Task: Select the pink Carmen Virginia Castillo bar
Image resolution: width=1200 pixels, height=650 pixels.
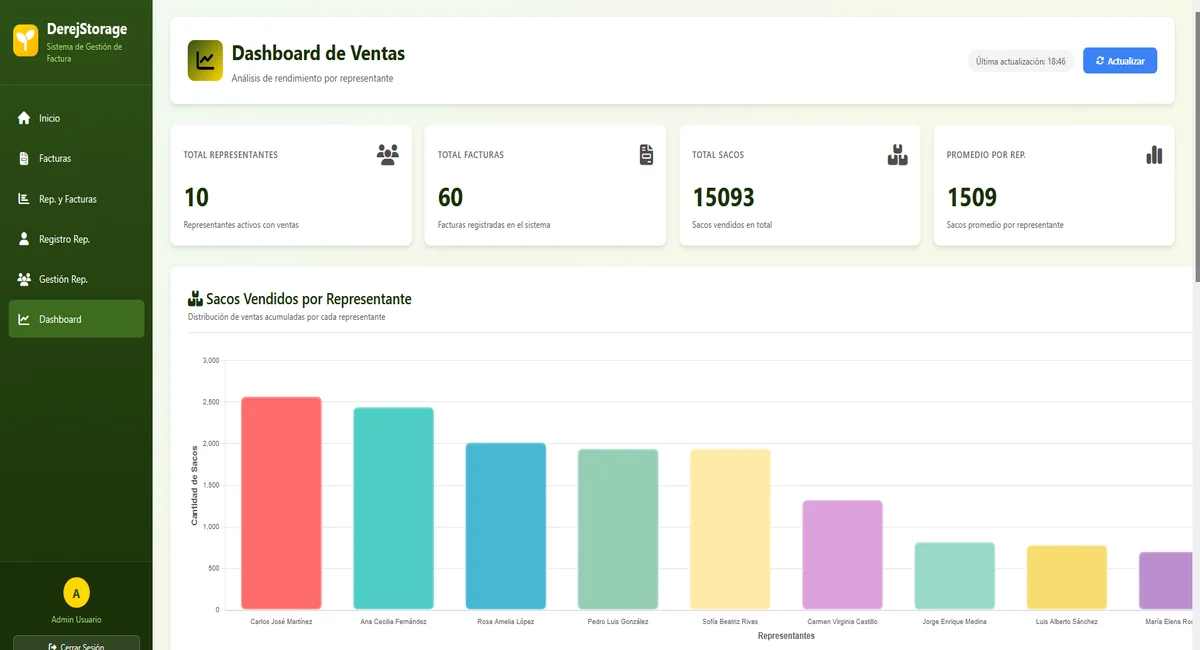Action: coord(842,555)
